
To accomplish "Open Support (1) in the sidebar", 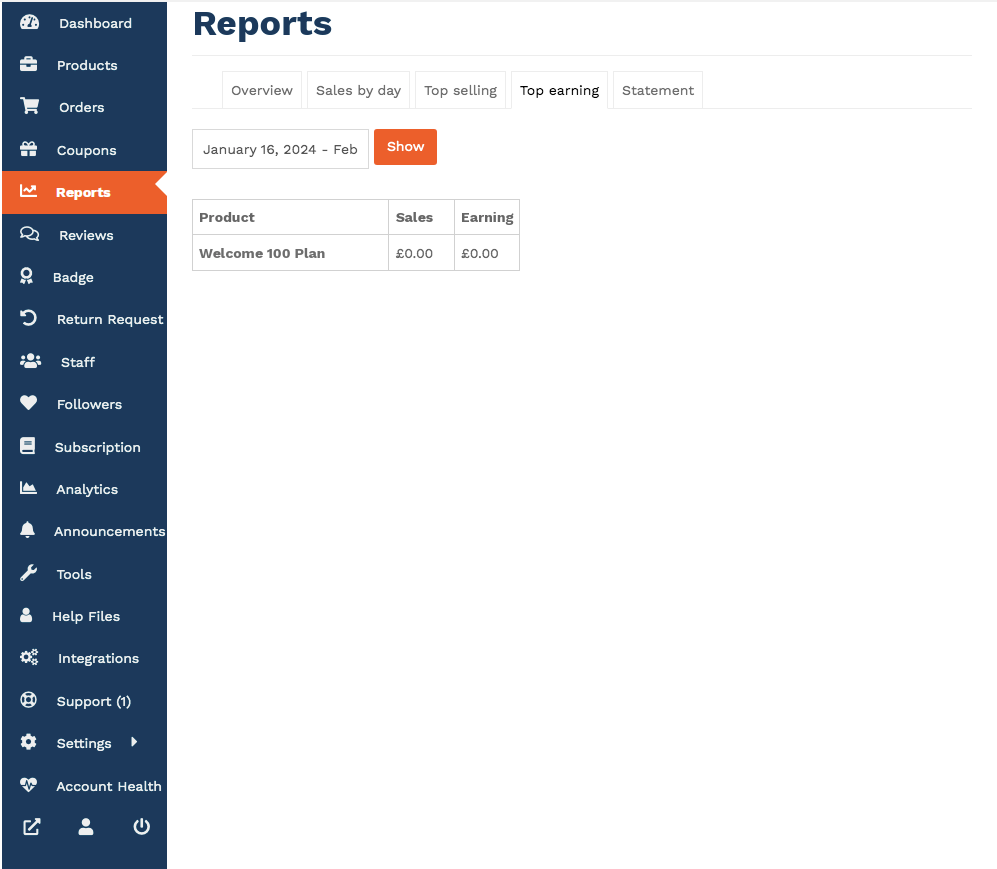I will 93,701.
